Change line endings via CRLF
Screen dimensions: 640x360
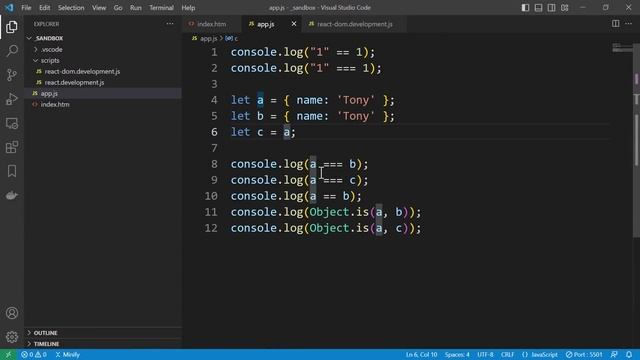(x=507, y=354)
